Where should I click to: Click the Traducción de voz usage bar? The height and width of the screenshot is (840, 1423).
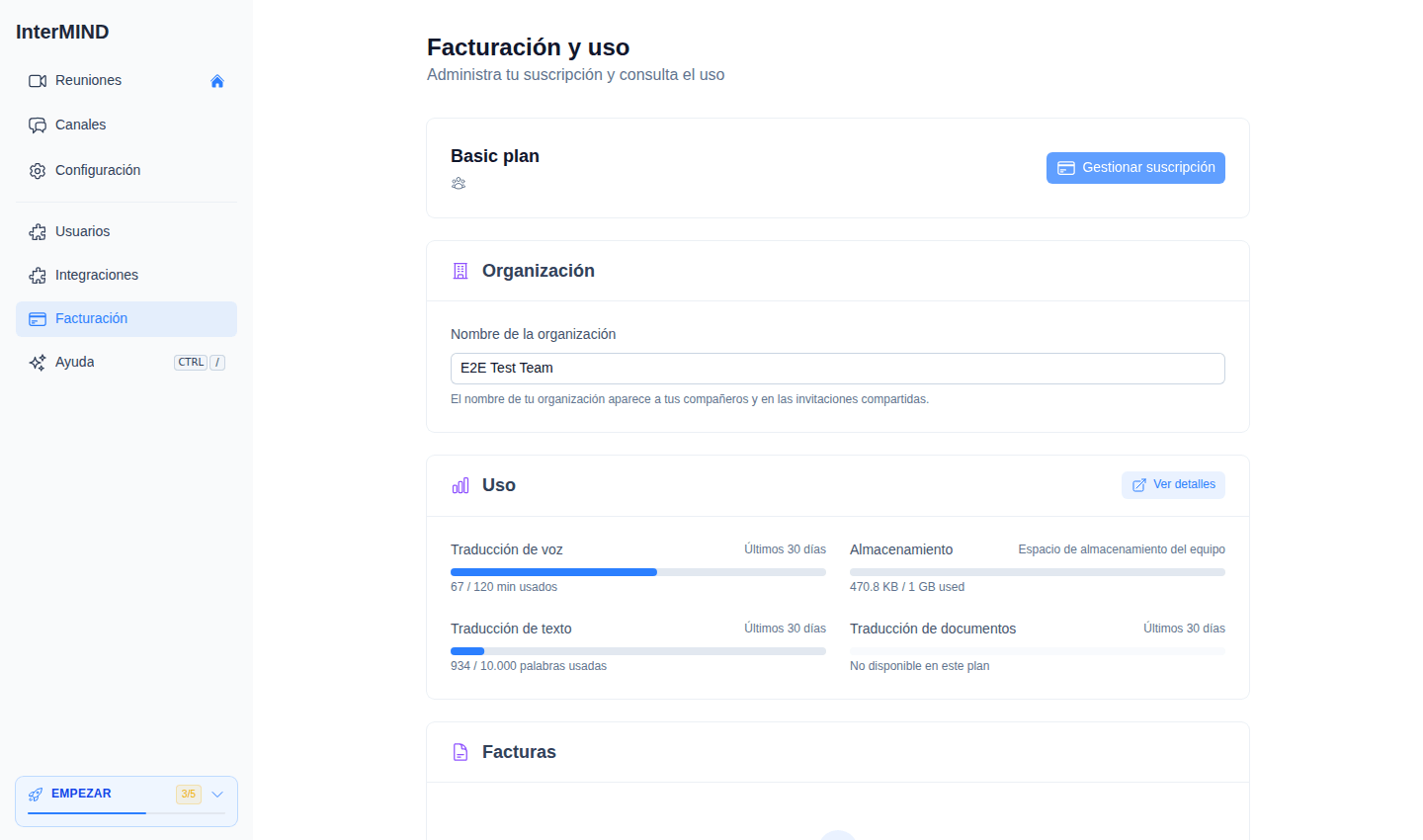point(638,572)
